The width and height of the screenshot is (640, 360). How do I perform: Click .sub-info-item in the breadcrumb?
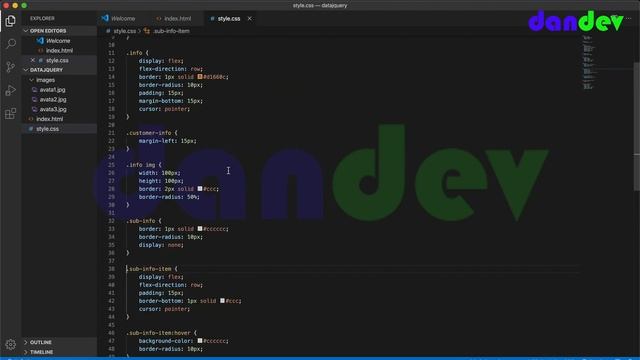(x=171, y=31)
